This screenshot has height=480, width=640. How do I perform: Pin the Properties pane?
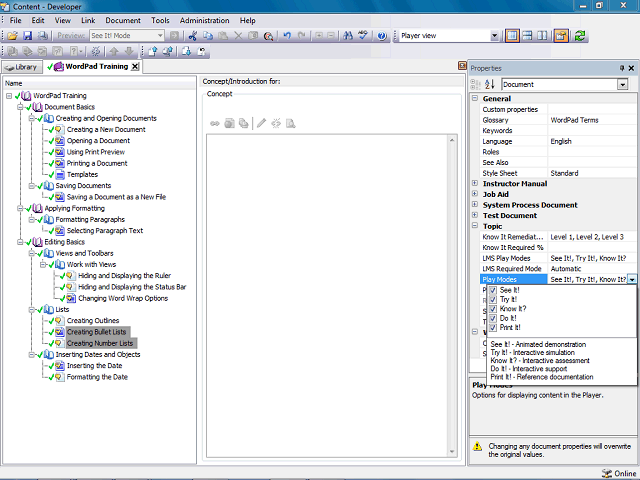[622, 68]
